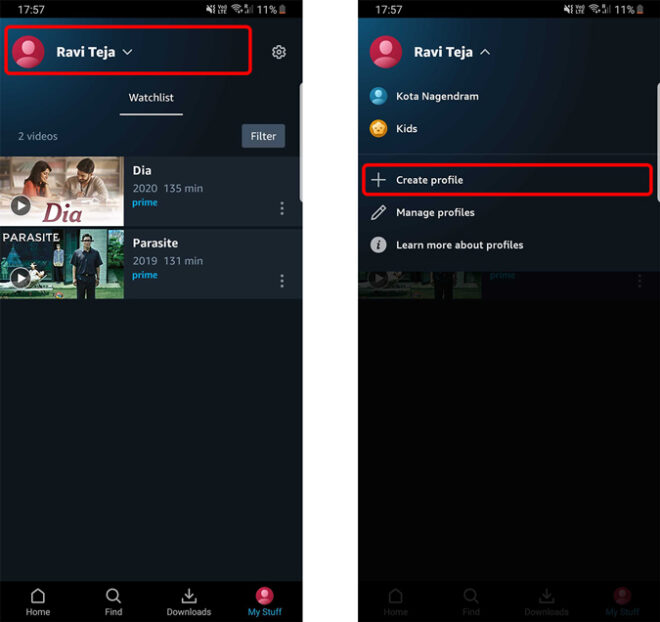Open My Stuff in left bottom bar
This screenshot has height=622, width=660.
[264, 602]
